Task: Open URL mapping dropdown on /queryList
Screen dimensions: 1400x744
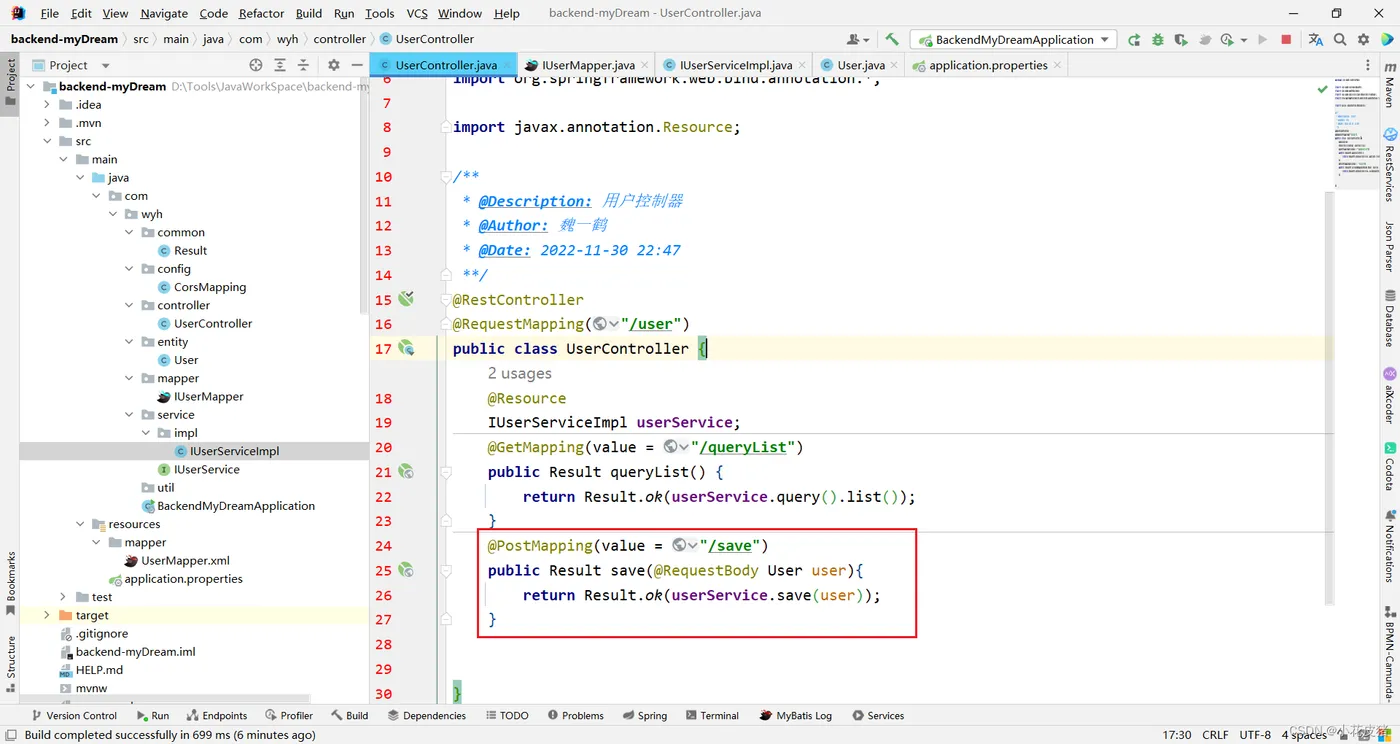Action: coord(676,447)
